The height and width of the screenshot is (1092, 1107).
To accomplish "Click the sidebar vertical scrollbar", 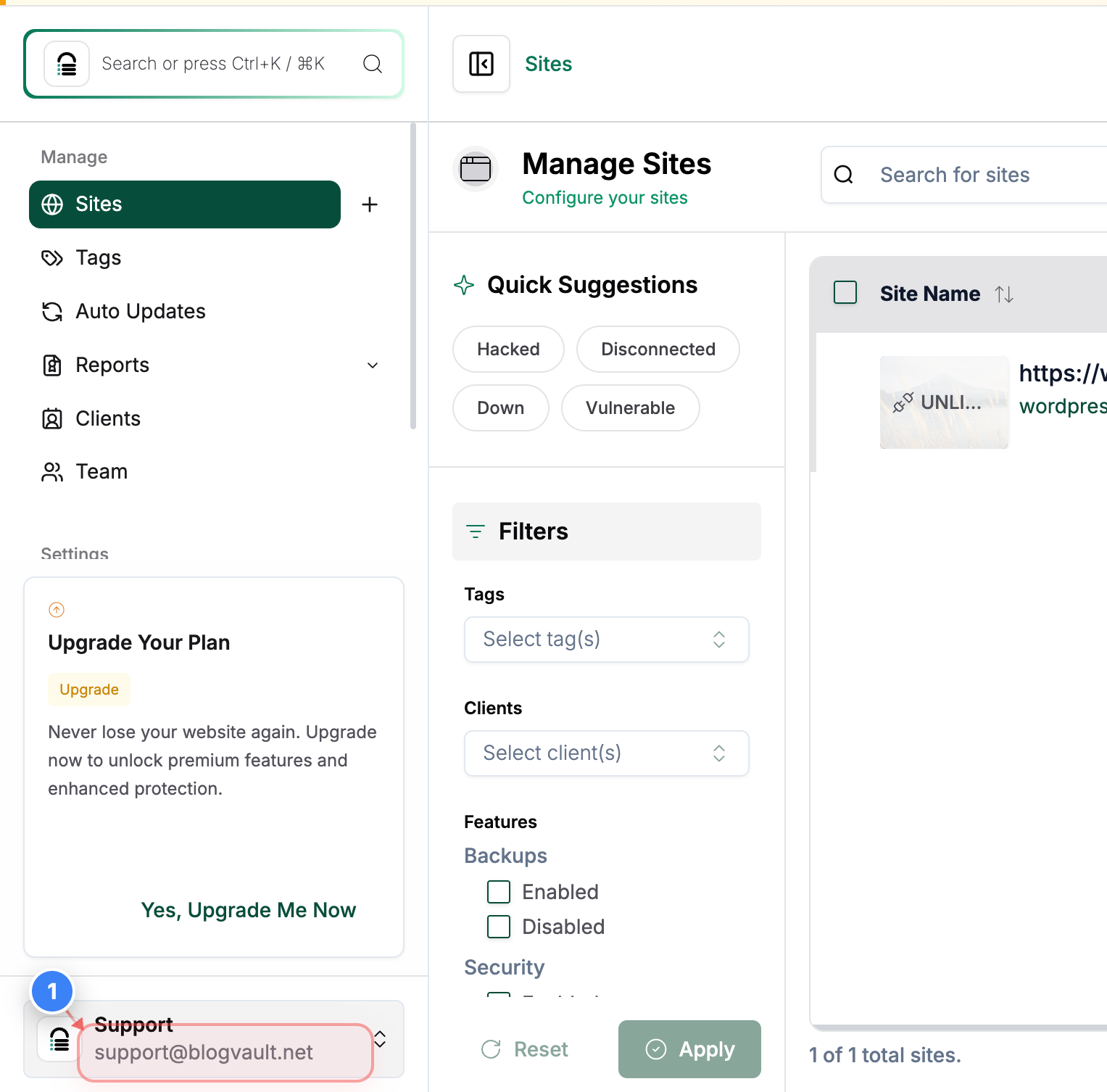I will tap(413, 276).
